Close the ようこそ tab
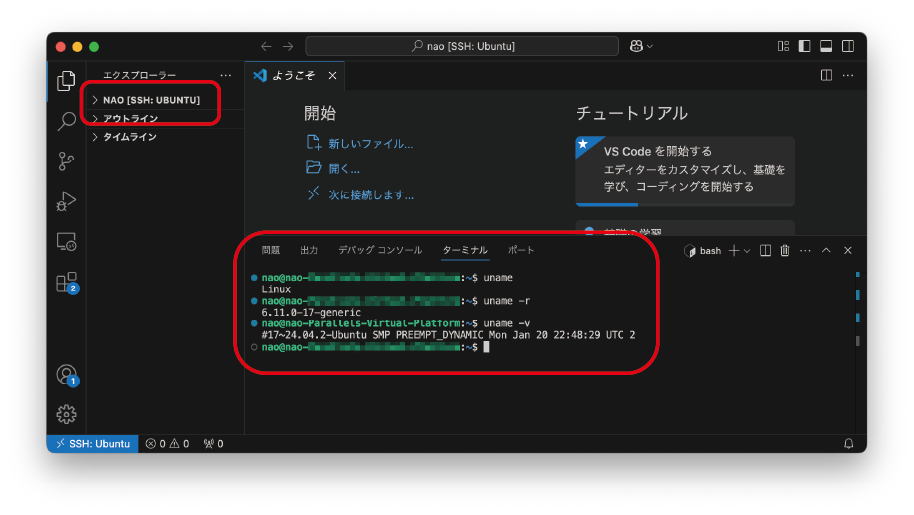The width and height of the screenshot is (914, 515). [332, 76]
